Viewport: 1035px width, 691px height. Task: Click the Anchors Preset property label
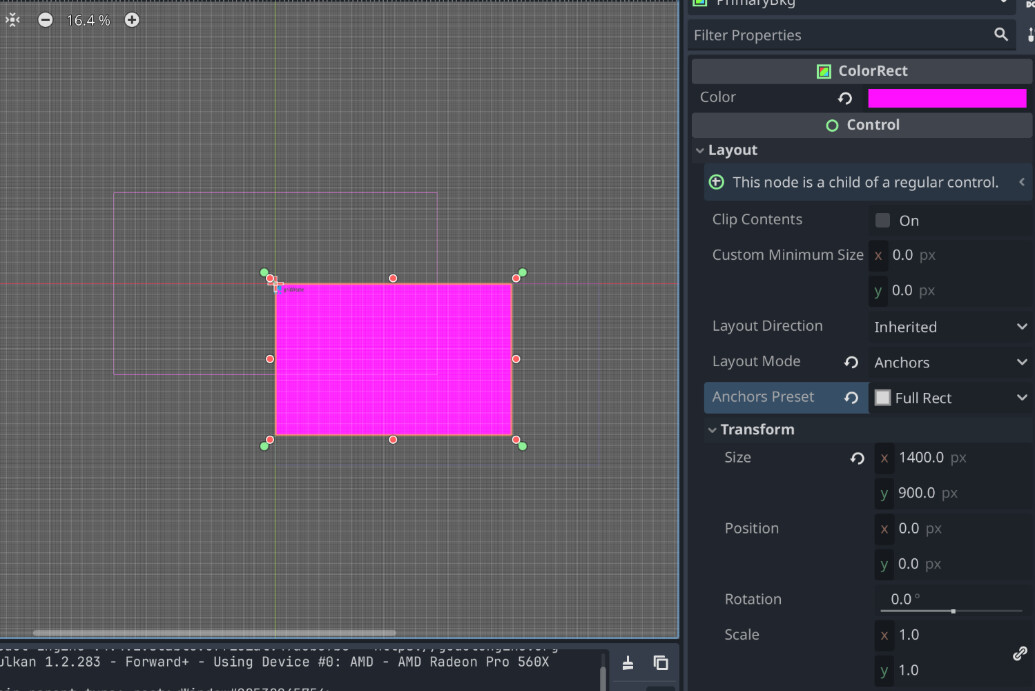click(762, 397)
